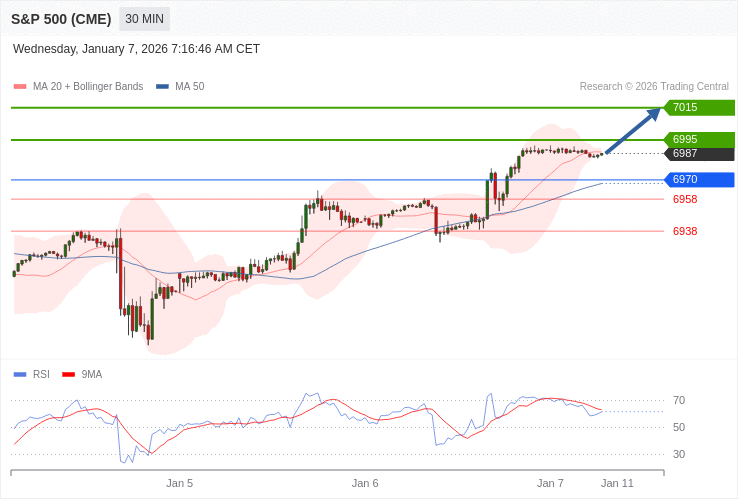
Task: Click the 9MA legend label
Action: (92, 375)
